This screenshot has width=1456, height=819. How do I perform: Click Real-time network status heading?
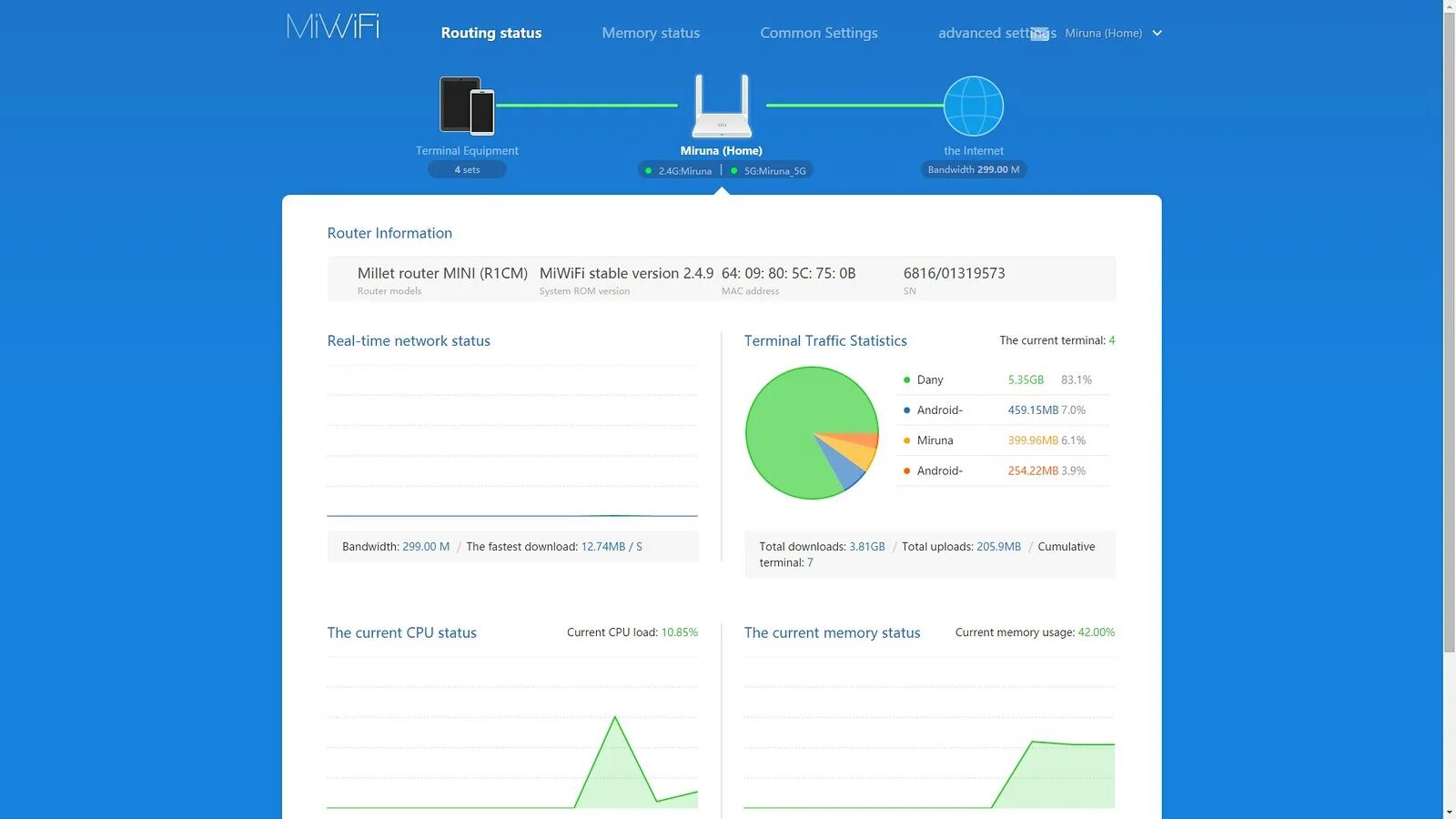click(x=409, y=341)
